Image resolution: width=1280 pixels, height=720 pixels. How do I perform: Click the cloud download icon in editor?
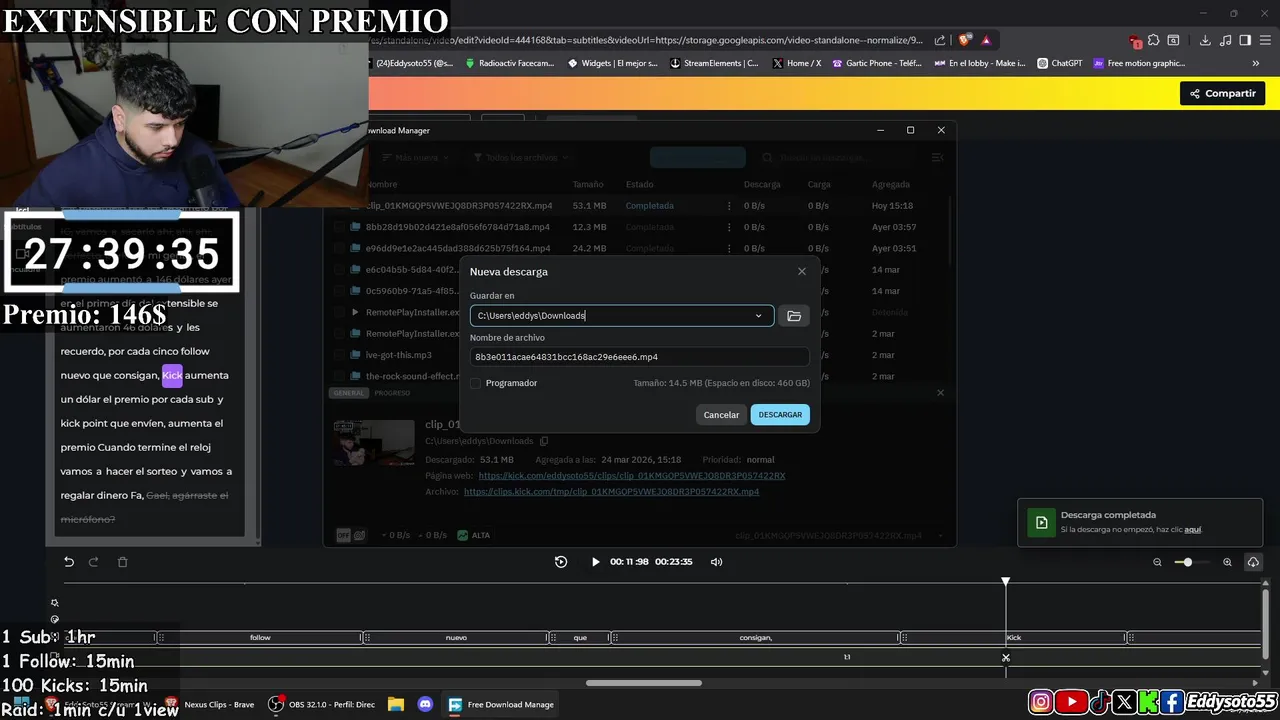1253,562
